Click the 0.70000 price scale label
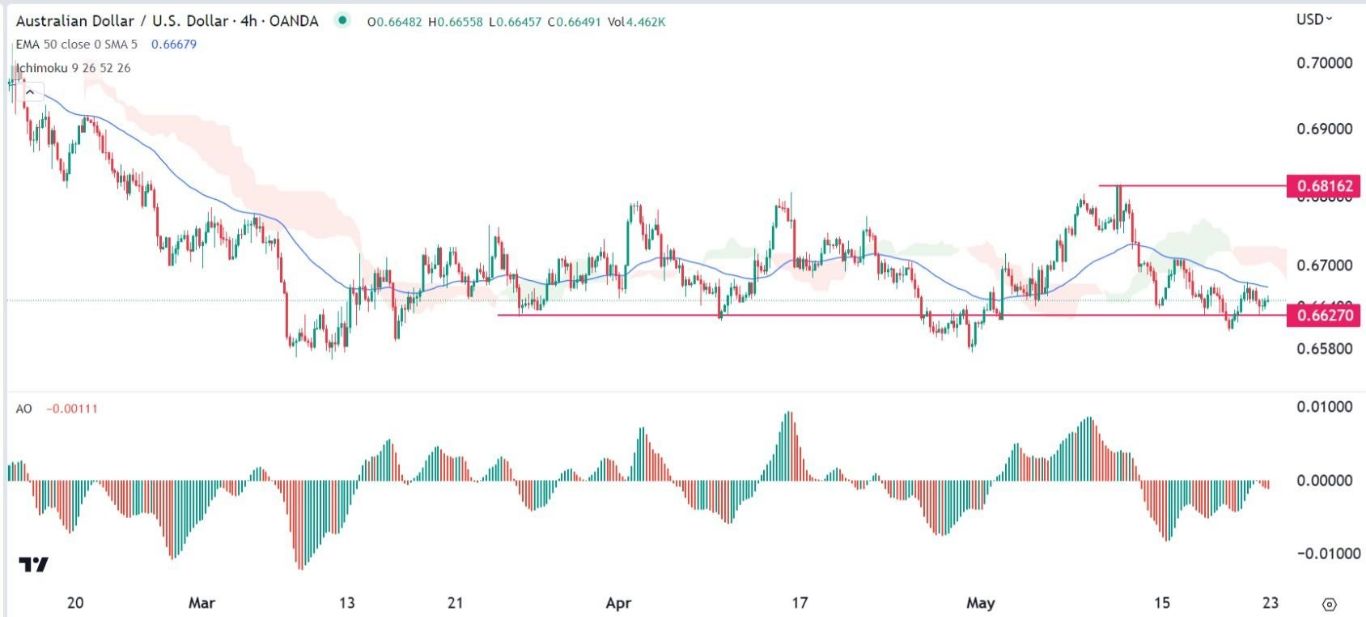The image size is (1366, 617). click(1325, 62)
